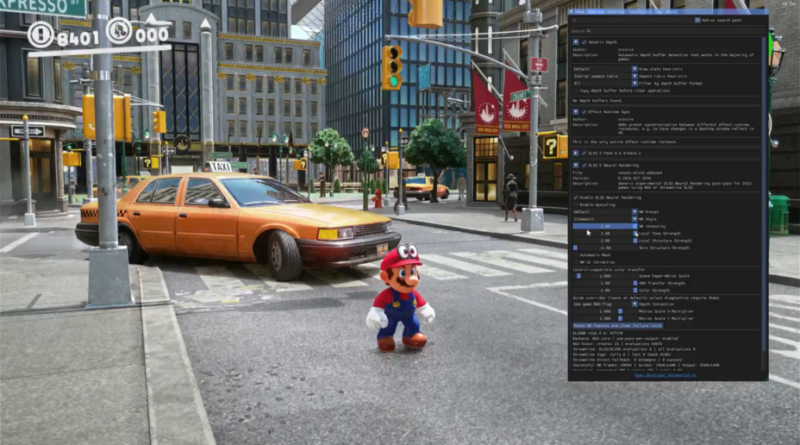Open the NR Preset dropdown

[605, 212]
